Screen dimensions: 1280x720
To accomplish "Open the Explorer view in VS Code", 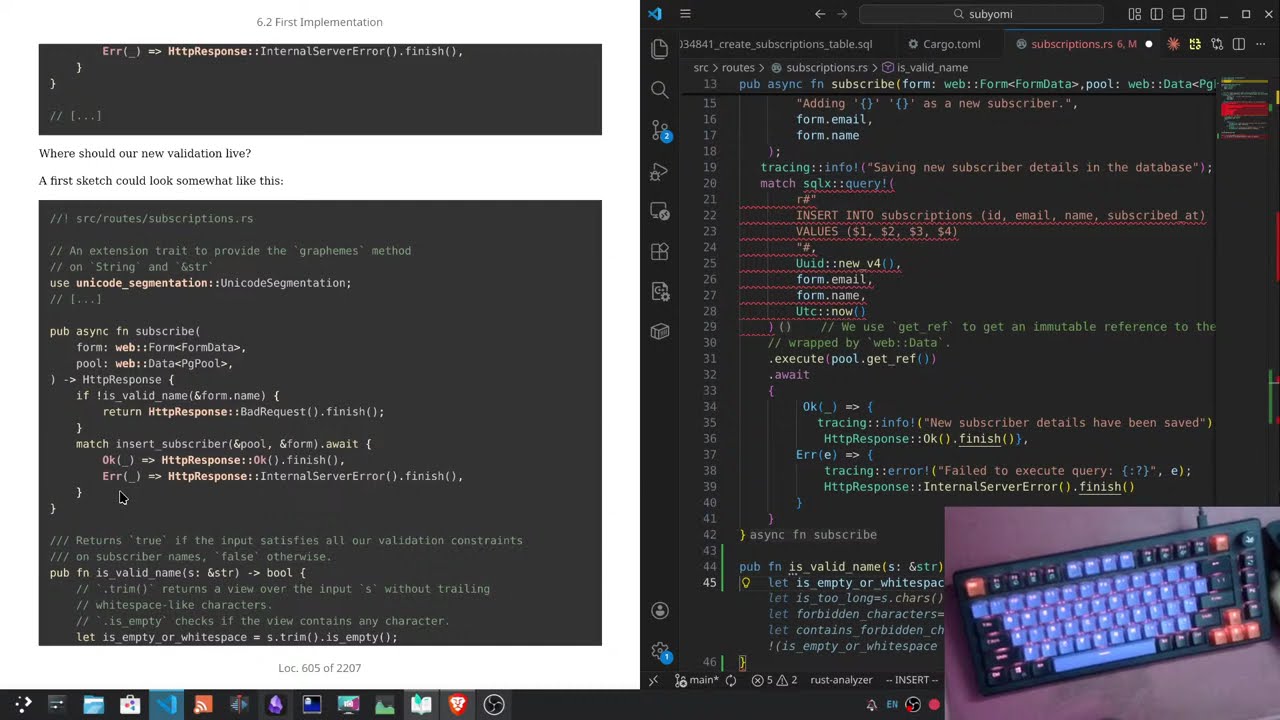I will [x=659, y=49].
